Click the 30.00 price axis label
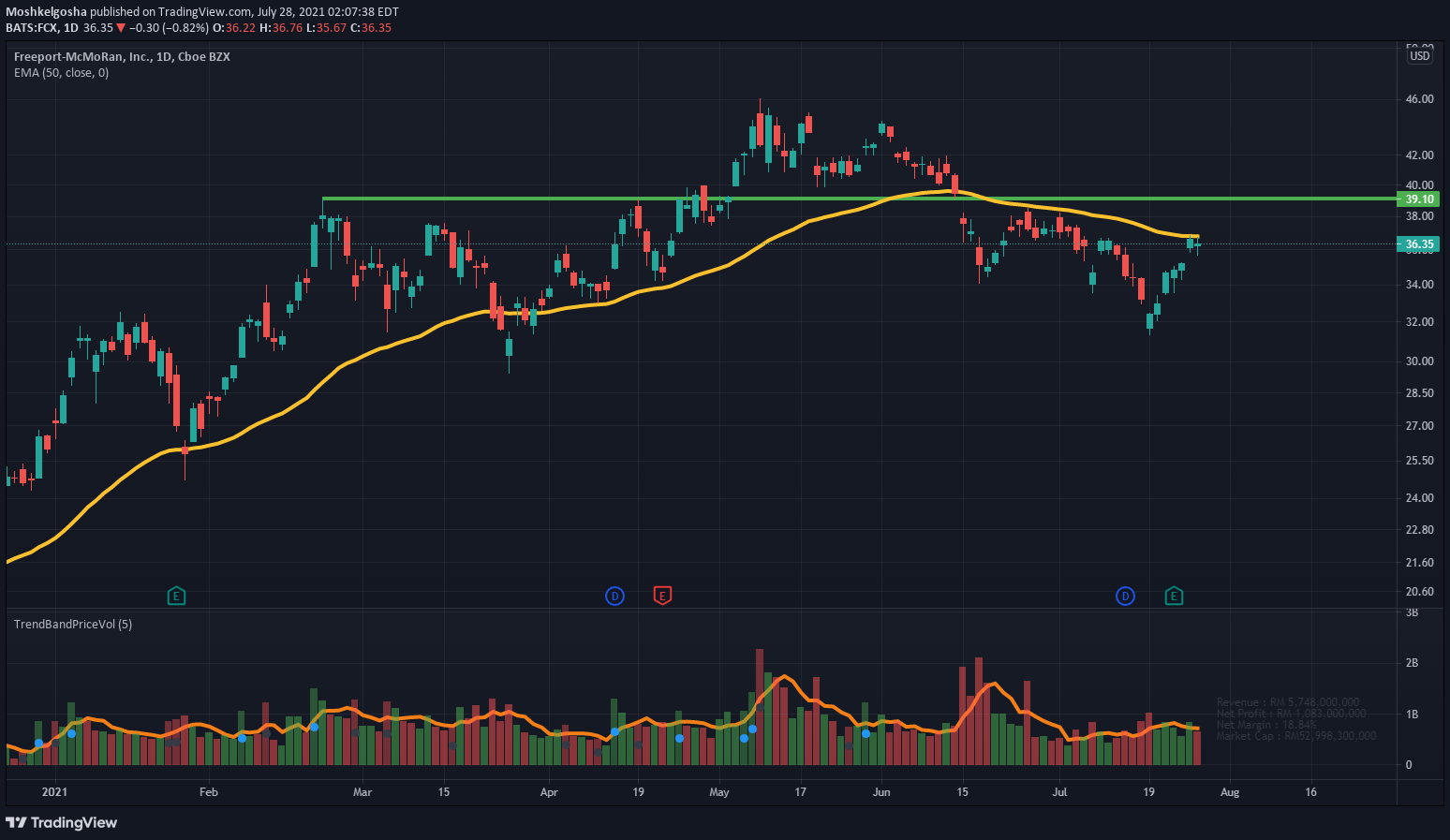Image resolution: width=1450 pixels, height=840 pixels. 1419,361
